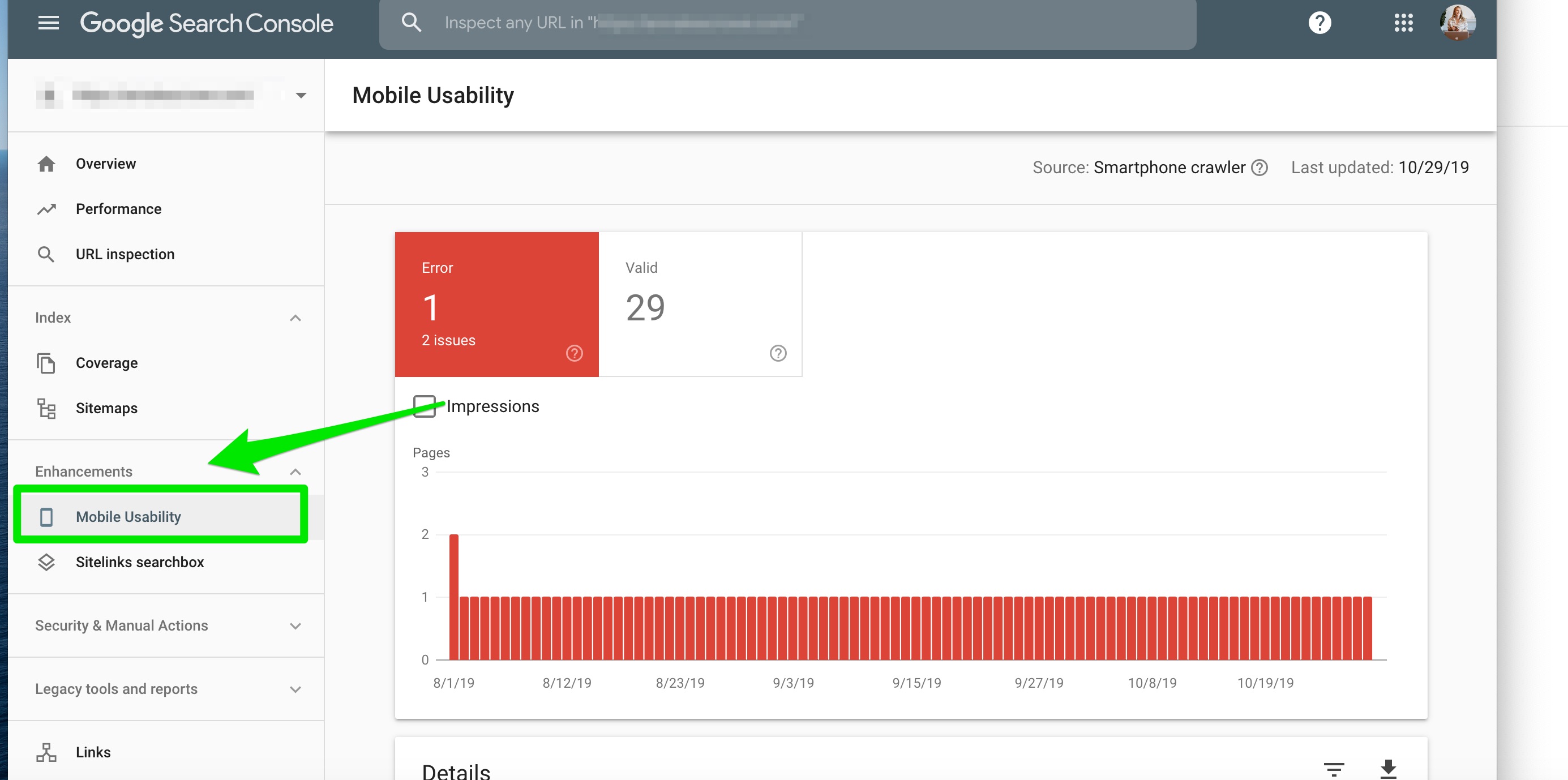
Task: Click the Coverage pages icon
Action: [x=46, y=363]
